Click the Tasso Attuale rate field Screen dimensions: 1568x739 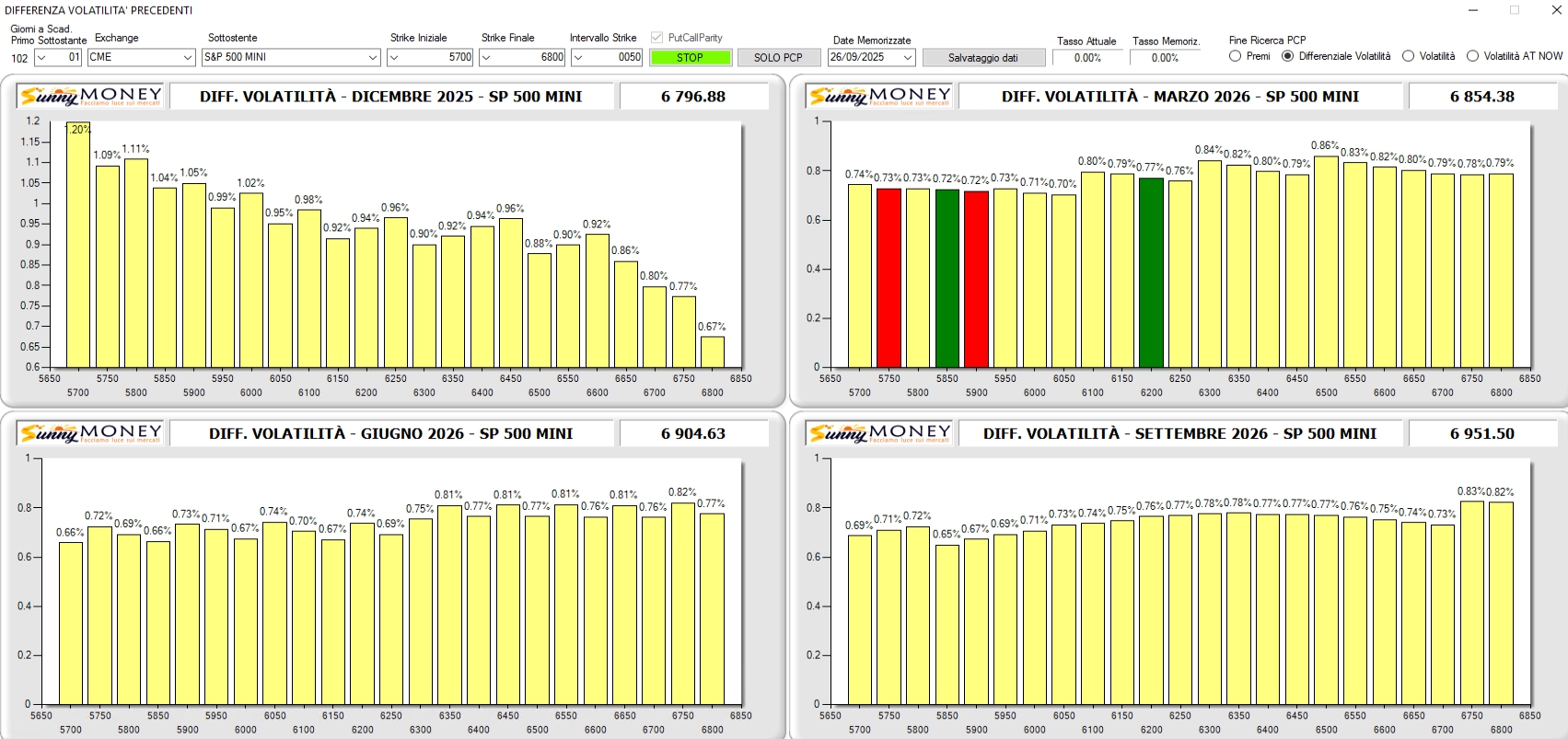point(1087,57)
